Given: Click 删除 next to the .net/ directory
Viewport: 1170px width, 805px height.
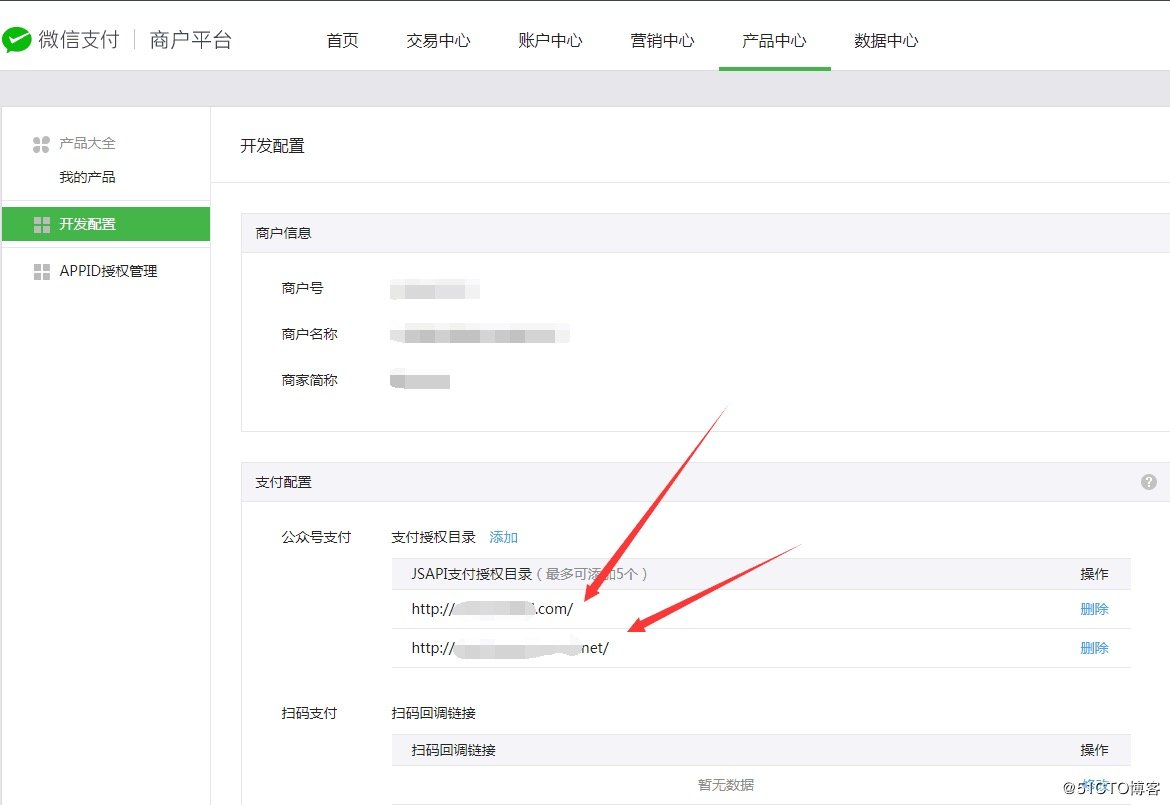Looking at the screenshot, I should pos(1095,647).
